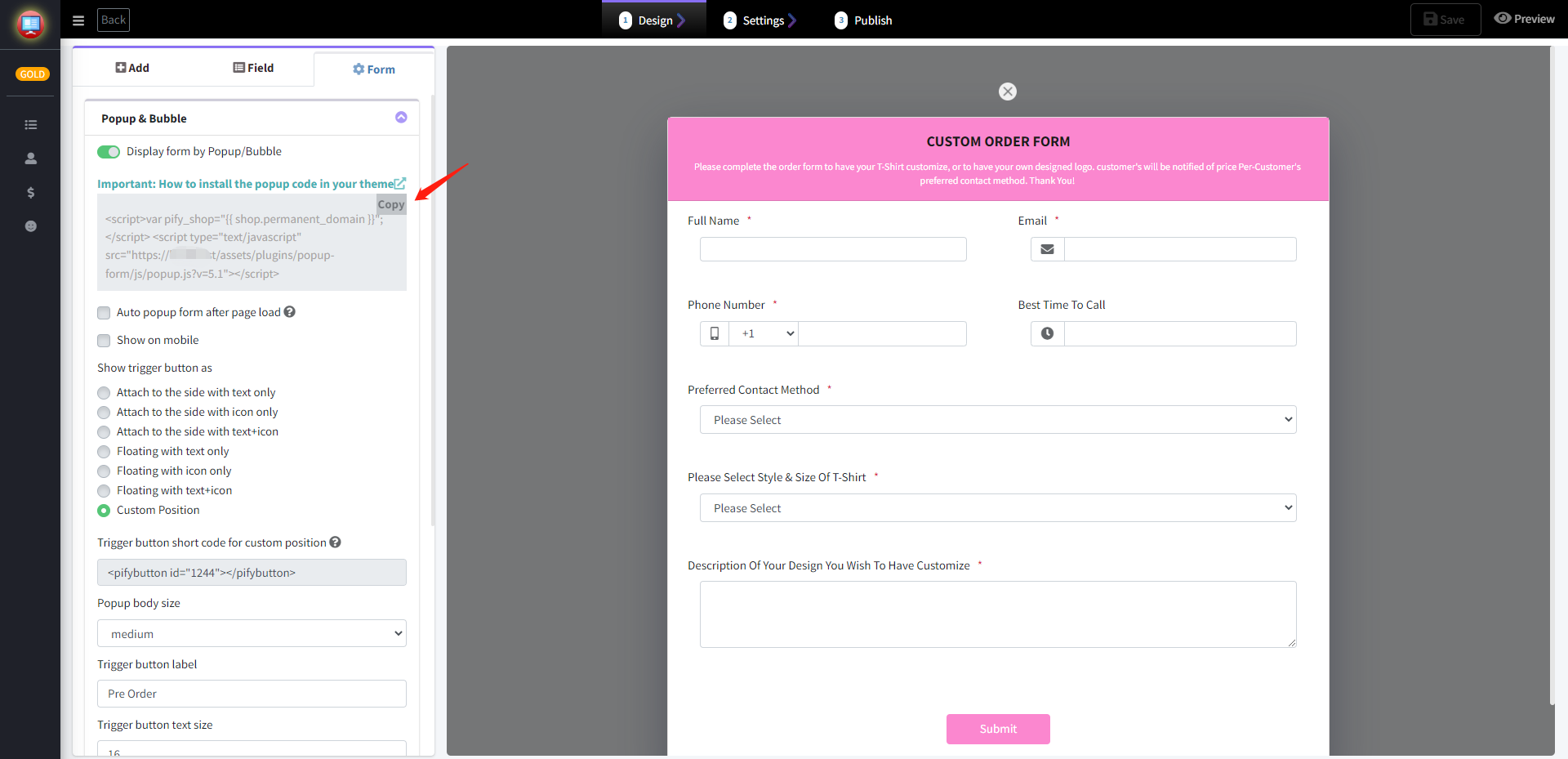Viewport: 1568px width, 759px height.
Task: Open the Popup body size dropdown
Action: click(252, 633)
